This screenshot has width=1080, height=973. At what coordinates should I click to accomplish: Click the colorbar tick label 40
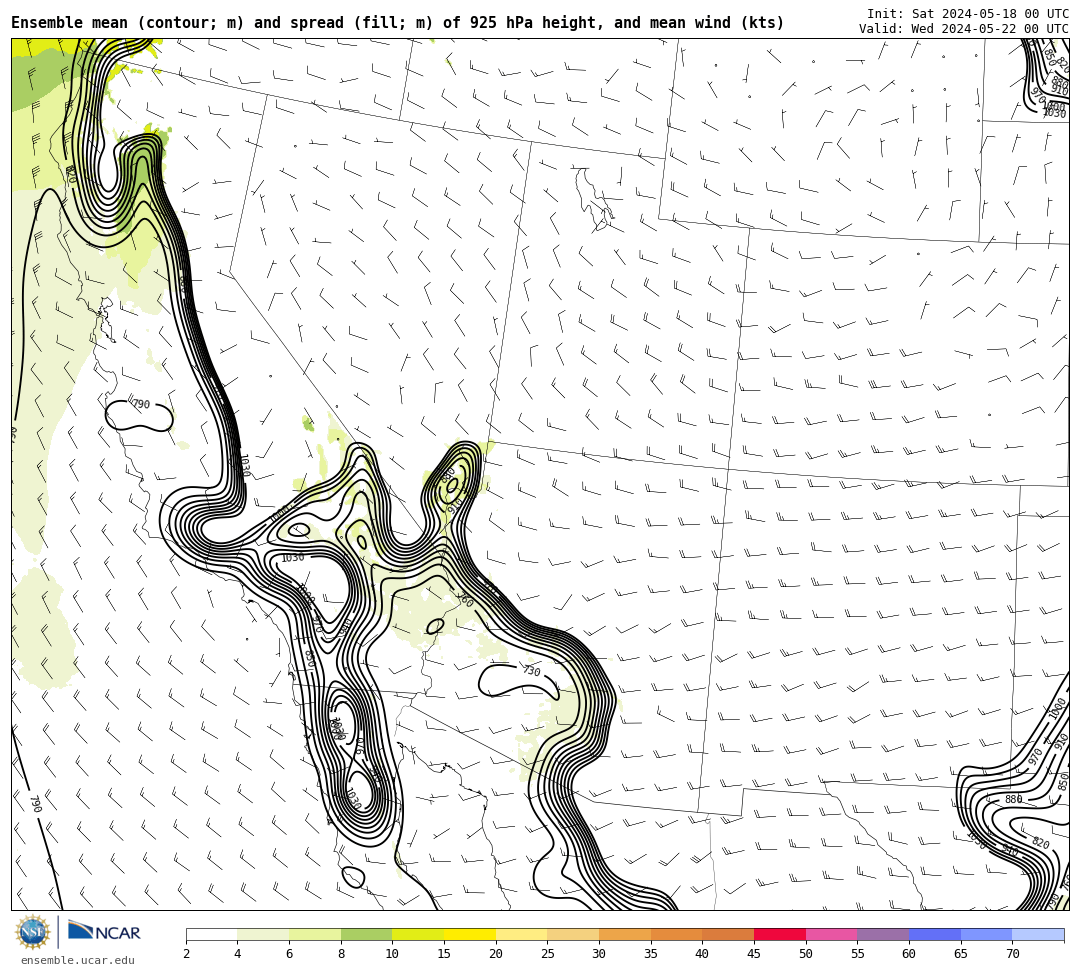703,954
